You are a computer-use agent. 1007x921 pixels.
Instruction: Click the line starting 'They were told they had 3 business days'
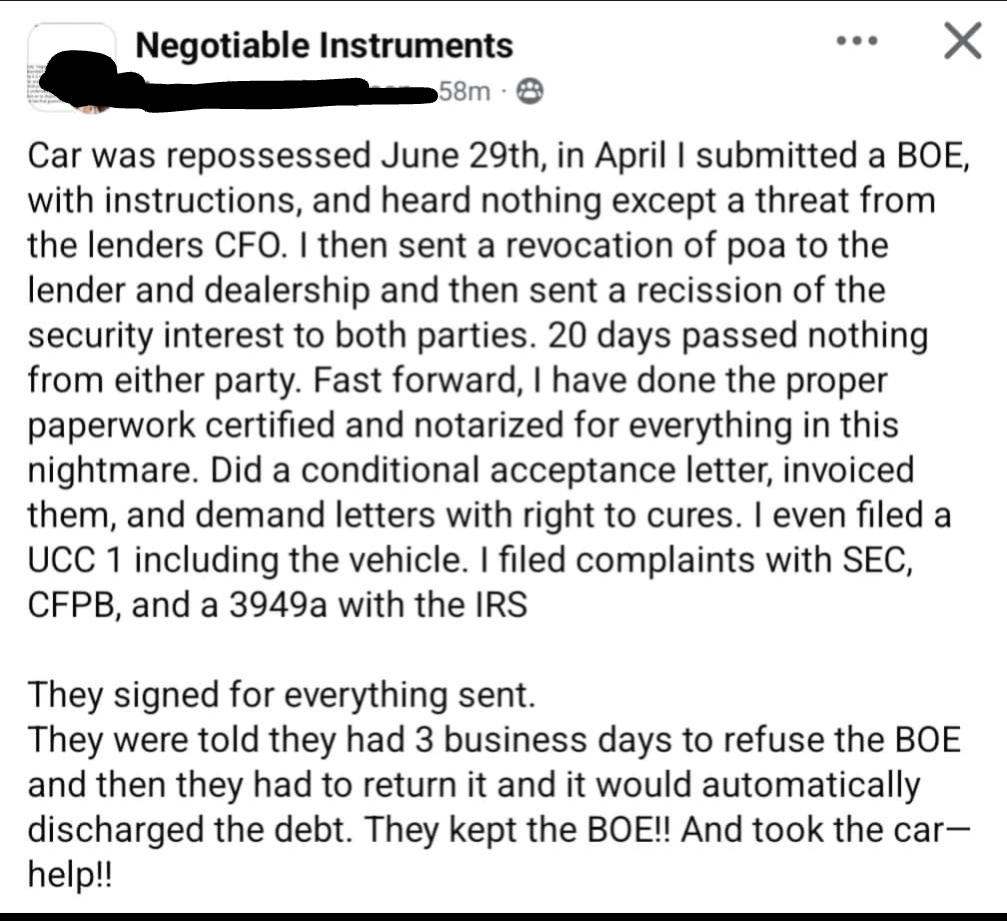[x=494, y=740]
